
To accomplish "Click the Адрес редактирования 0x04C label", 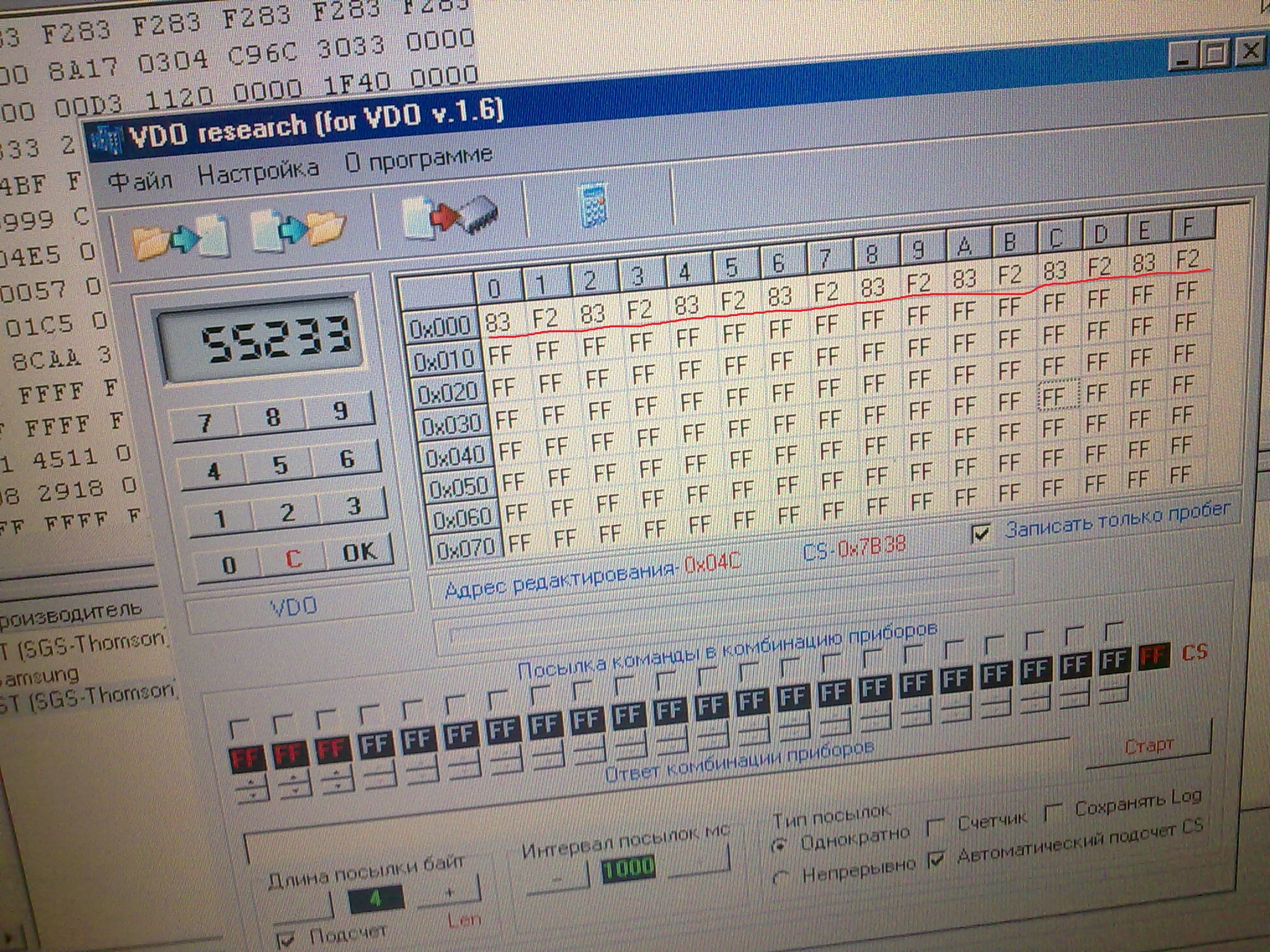I will (x=592, y=576).
